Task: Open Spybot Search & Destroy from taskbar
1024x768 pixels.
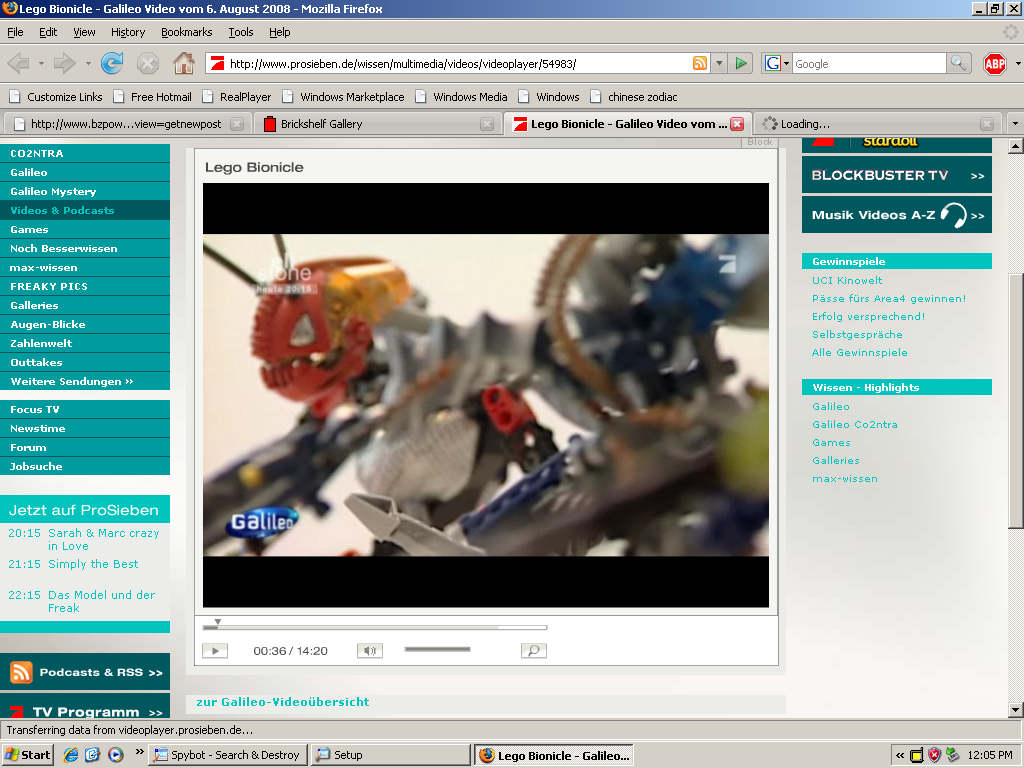Action: click(227, 755)
